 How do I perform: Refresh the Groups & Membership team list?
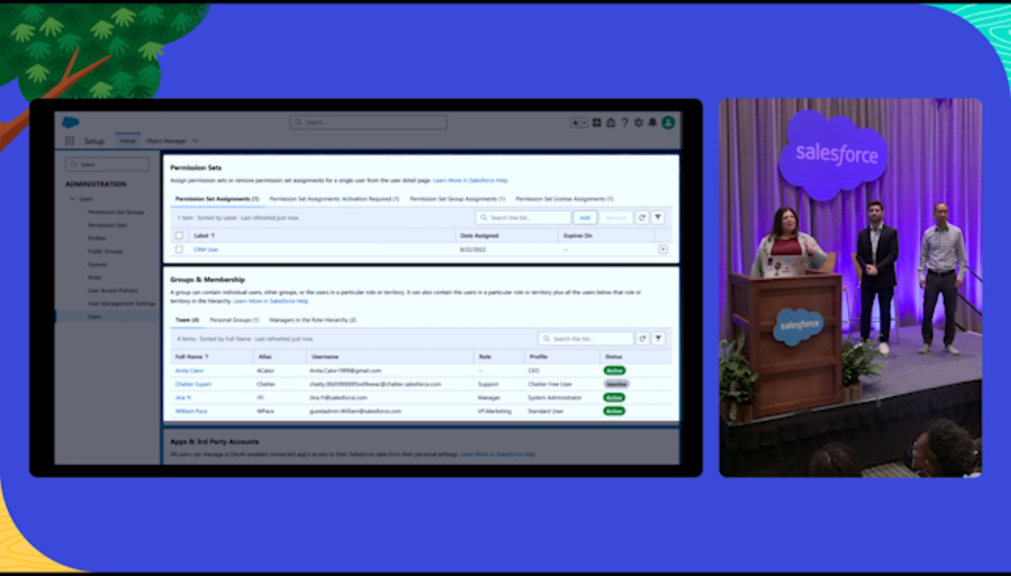[x=642, y=339]
